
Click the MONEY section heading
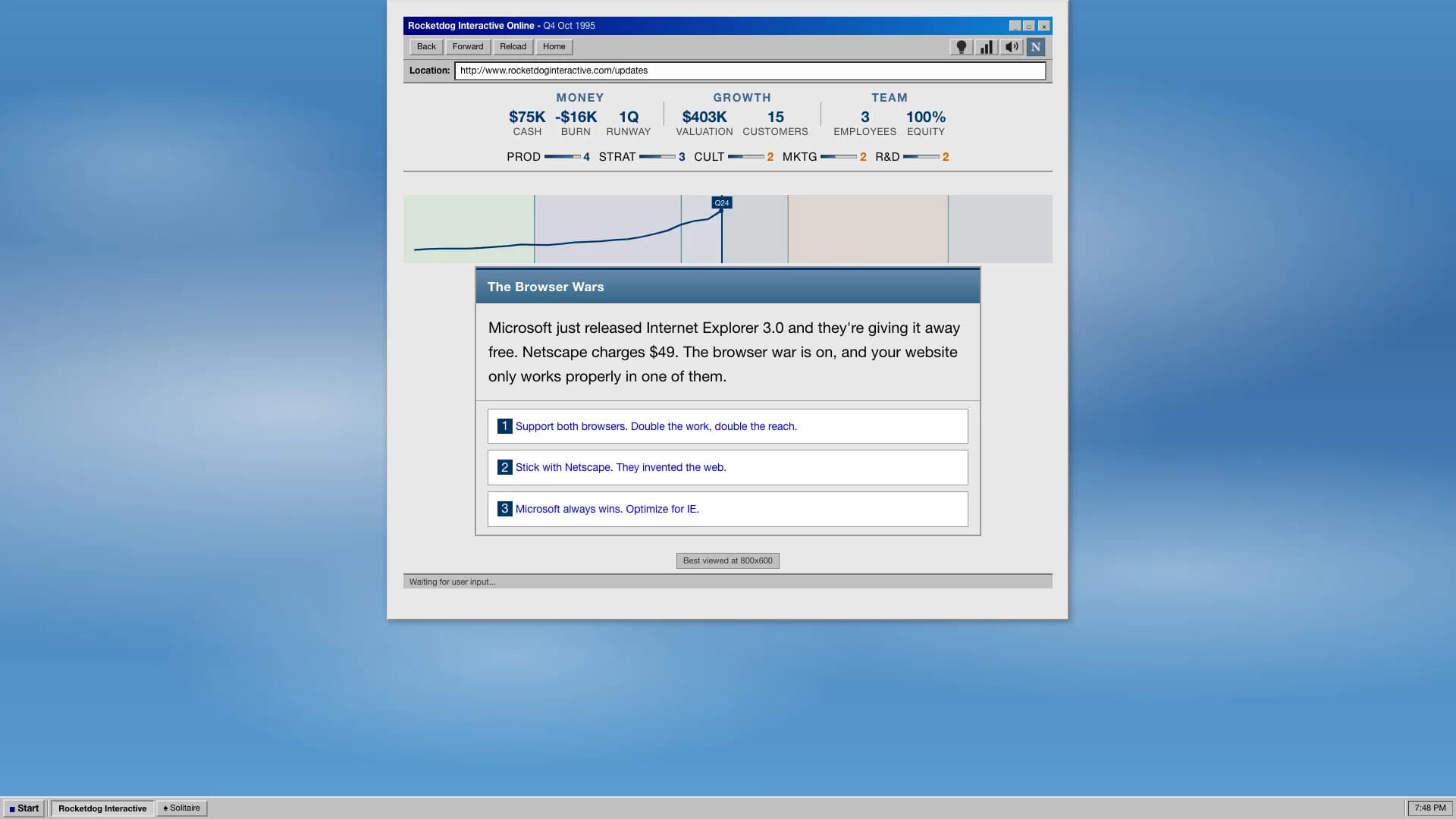(x=580, y=98)
